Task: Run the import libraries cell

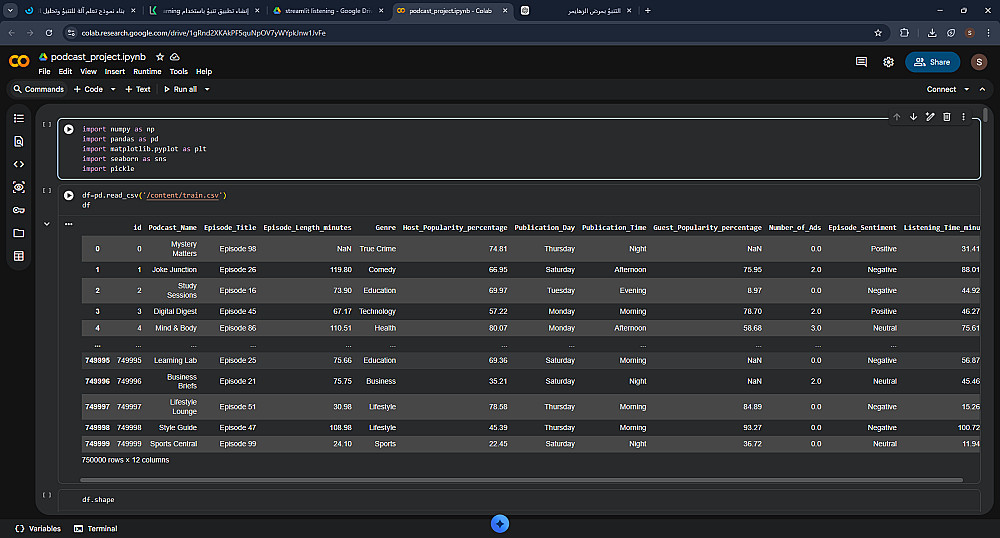Action: (69, 129)
